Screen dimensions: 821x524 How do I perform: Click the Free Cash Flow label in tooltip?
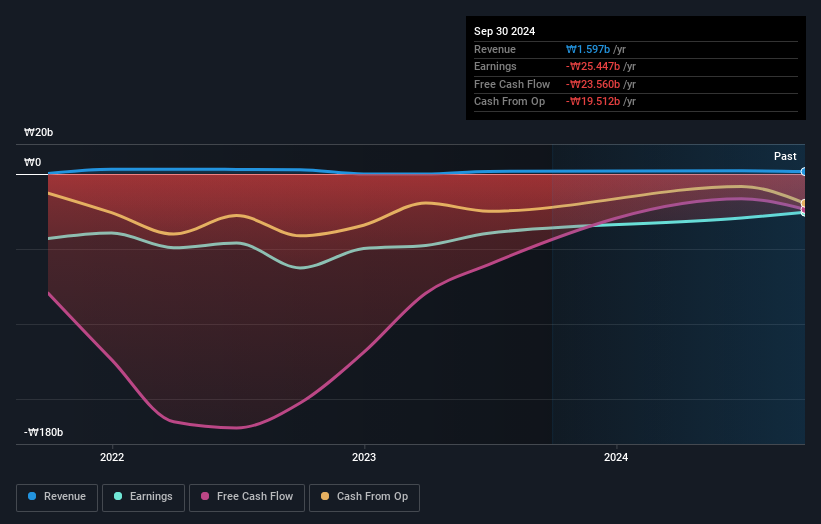pos(512,84)
